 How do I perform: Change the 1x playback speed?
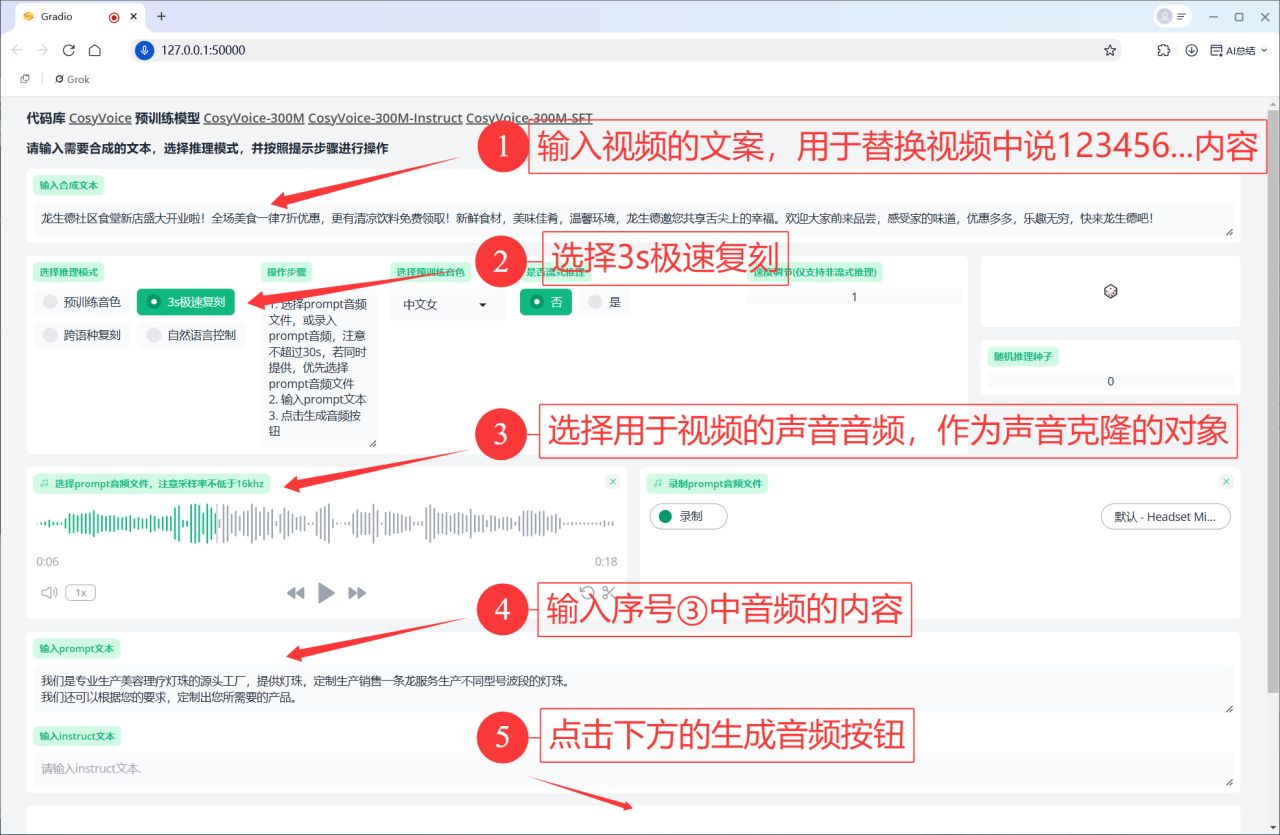(80, 593)
